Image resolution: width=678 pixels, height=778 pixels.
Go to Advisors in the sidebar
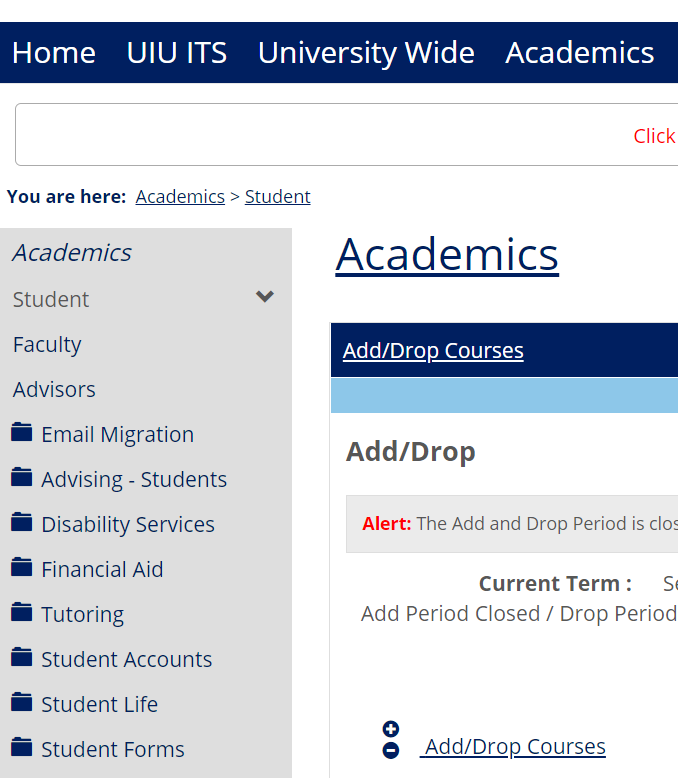(x=54, y=389)
